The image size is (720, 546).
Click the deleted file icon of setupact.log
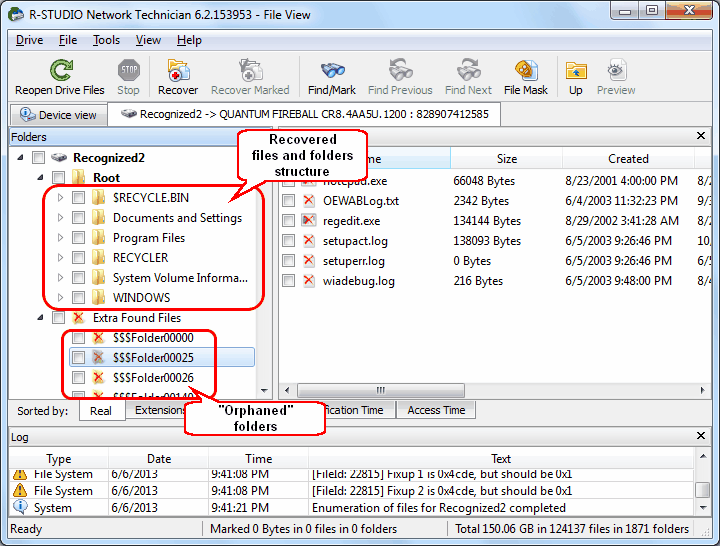tap(309, 241)
